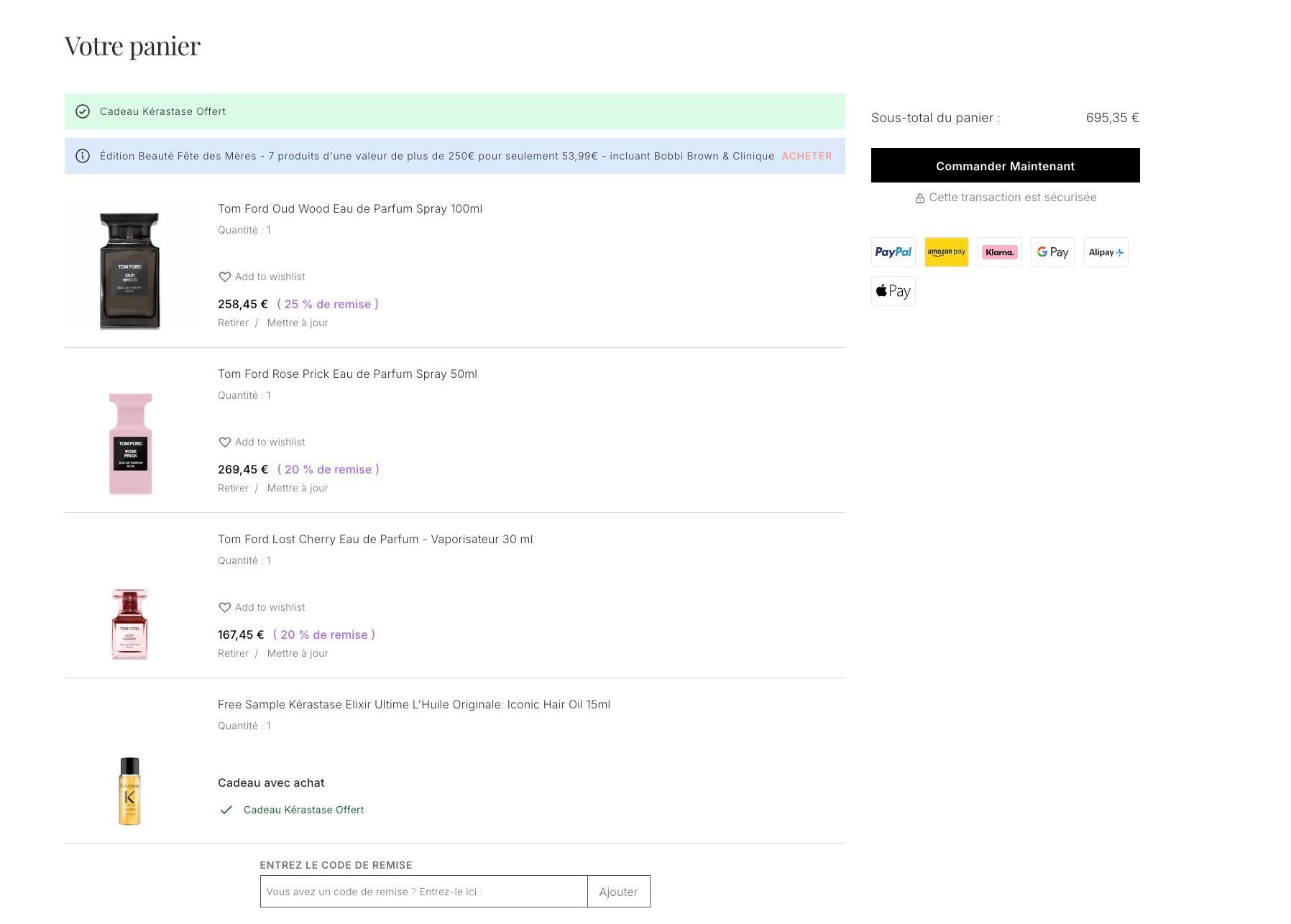Click the 269,45 € price

coord(243,469)
